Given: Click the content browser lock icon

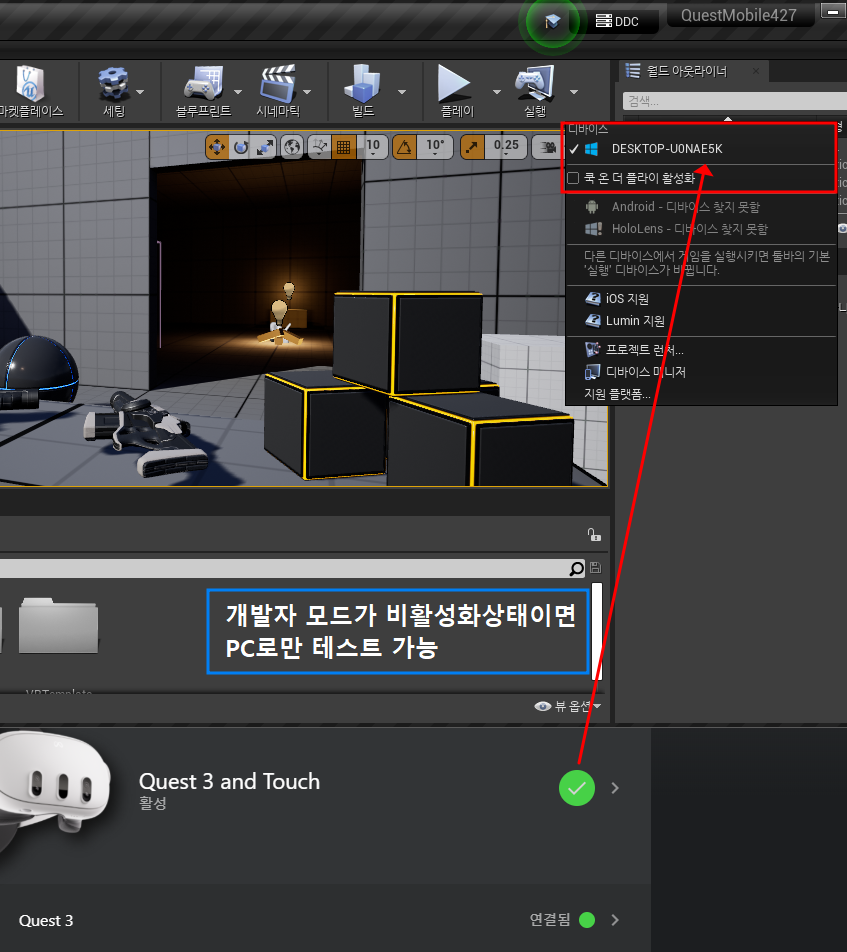Looking at the screenshot, I should click(594, 535).
